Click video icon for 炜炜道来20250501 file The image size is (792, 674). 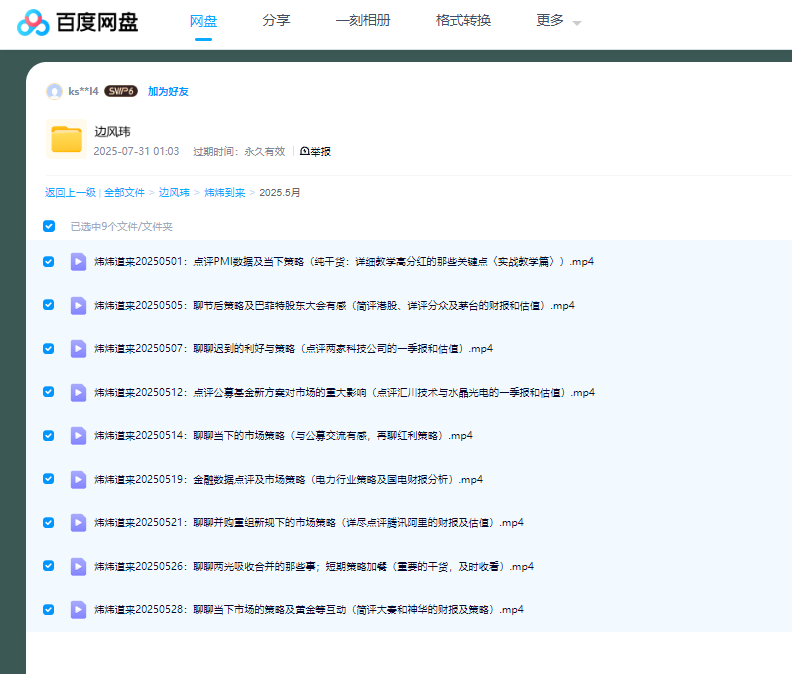pyautogui.click(x=78, y=262)
